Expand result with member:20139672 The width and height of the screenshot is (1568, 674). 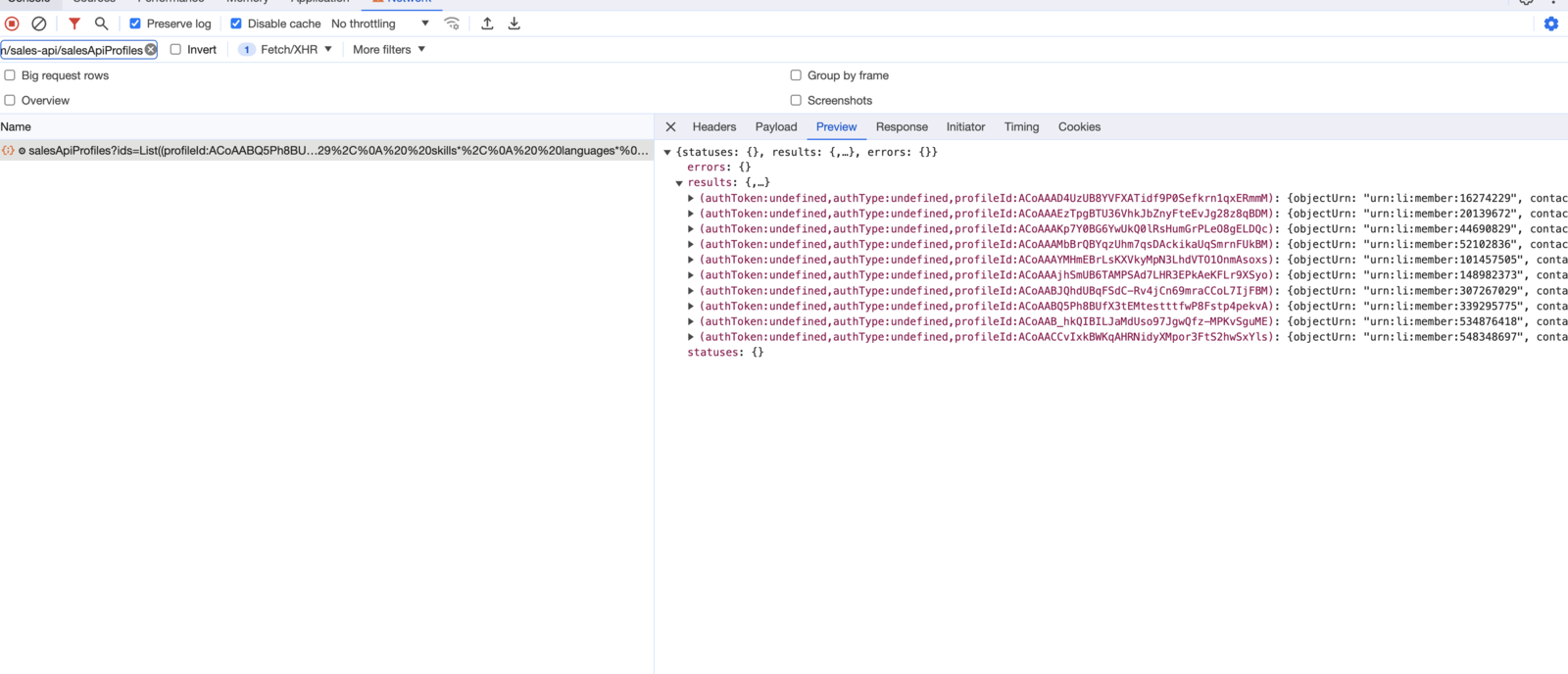point(691,214)
